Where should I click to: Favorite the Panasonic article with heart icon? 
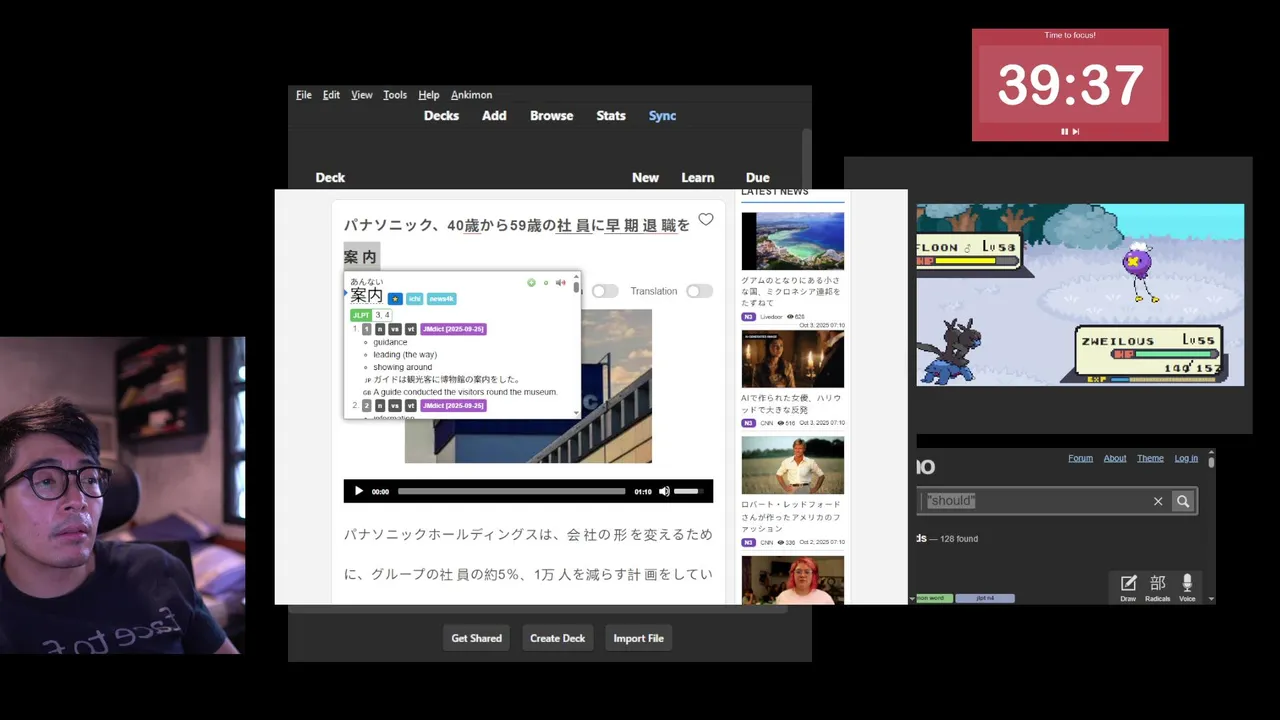(x=706, y=219)
